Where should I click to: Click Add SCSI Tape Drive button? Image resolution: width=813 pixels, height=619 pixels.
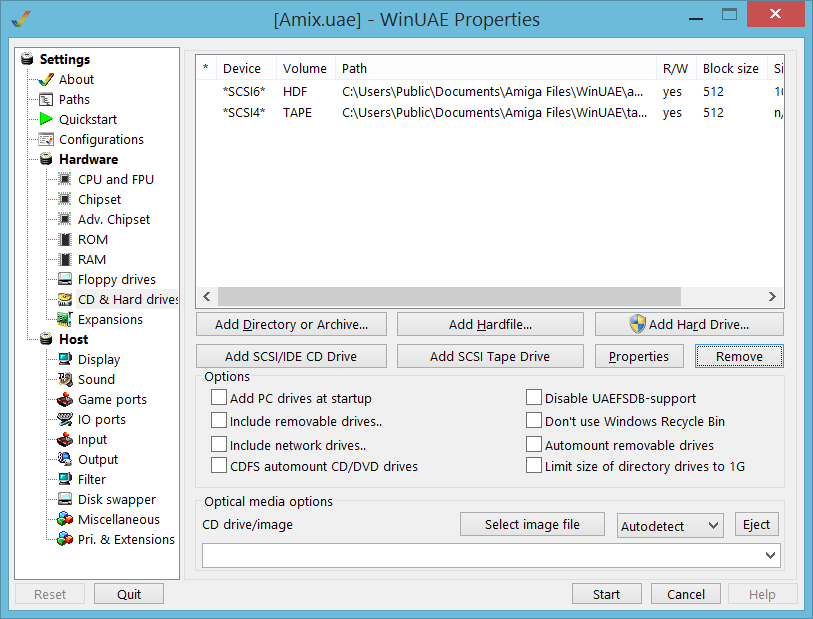(x=490, y=357)
